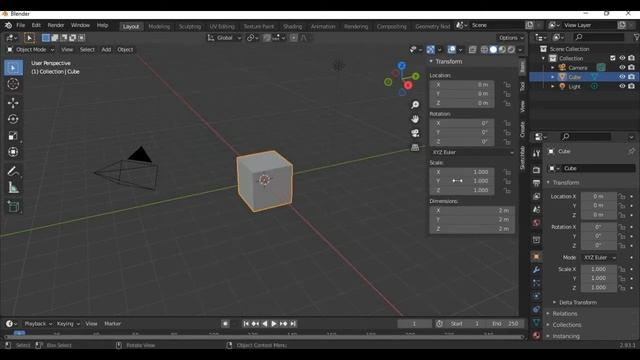Select the Scale tool
The height and width of the screenshot is (360, 640).
(13, 136)
